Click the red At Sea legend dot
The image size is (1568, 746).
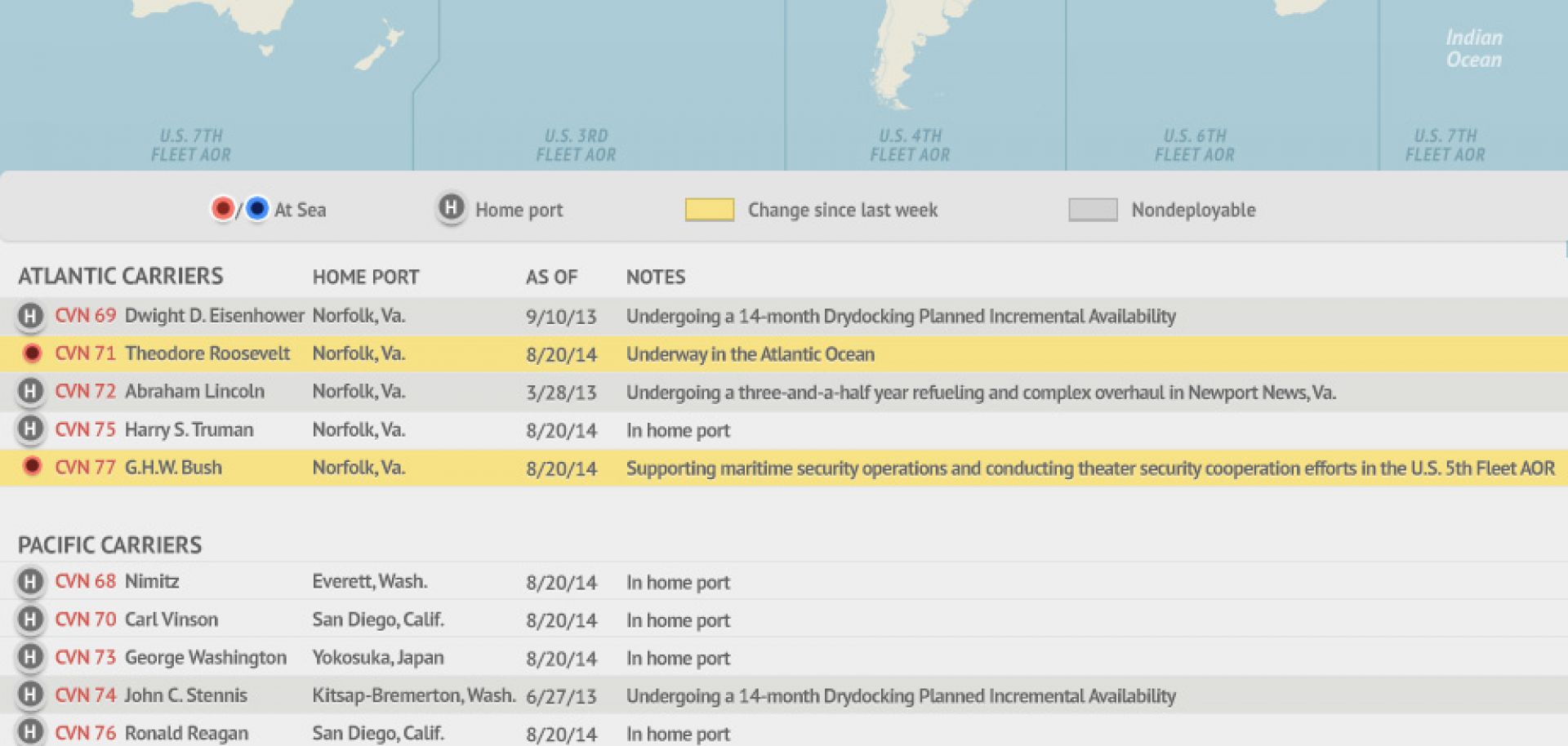(222, 209)
